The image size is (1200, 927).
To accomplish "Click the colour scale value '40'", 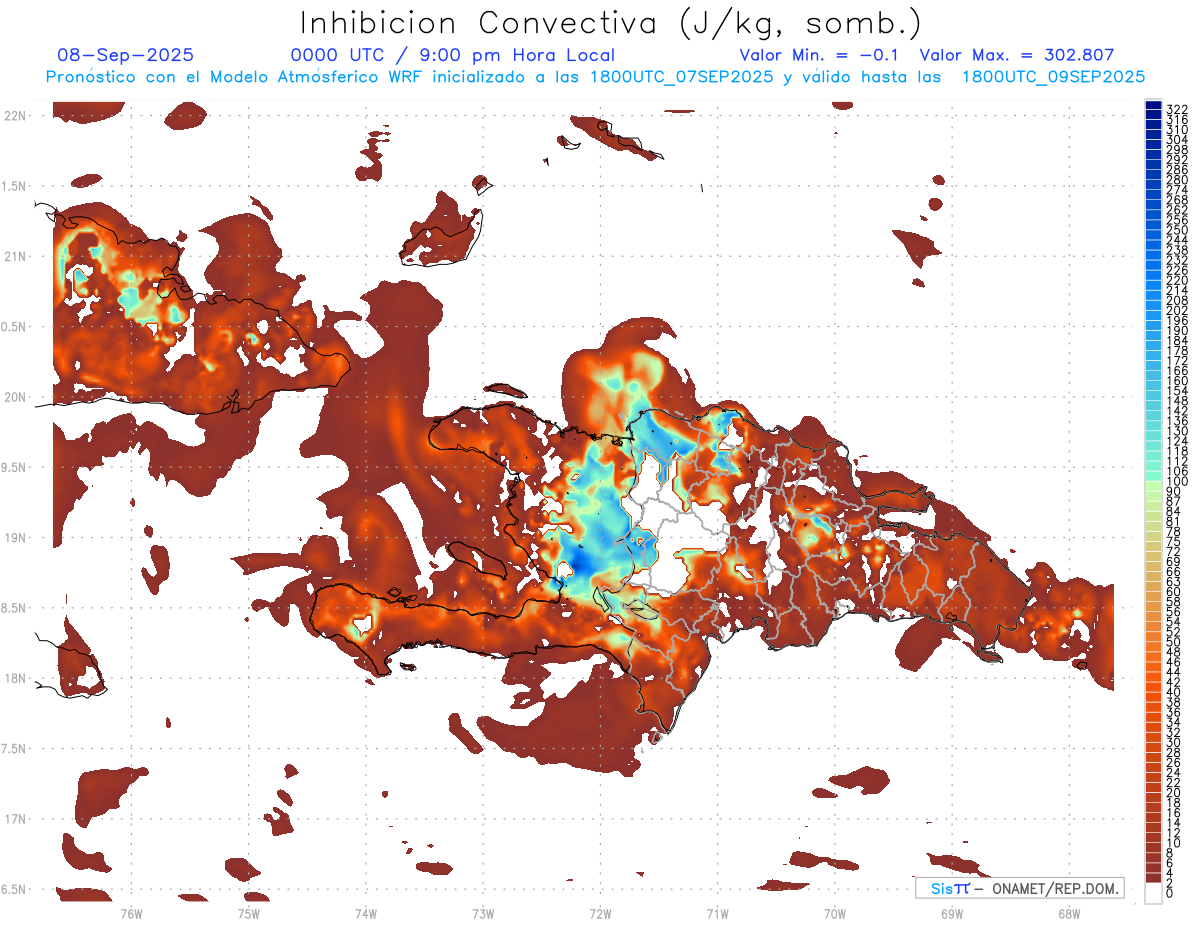I will click(1174, 692).
